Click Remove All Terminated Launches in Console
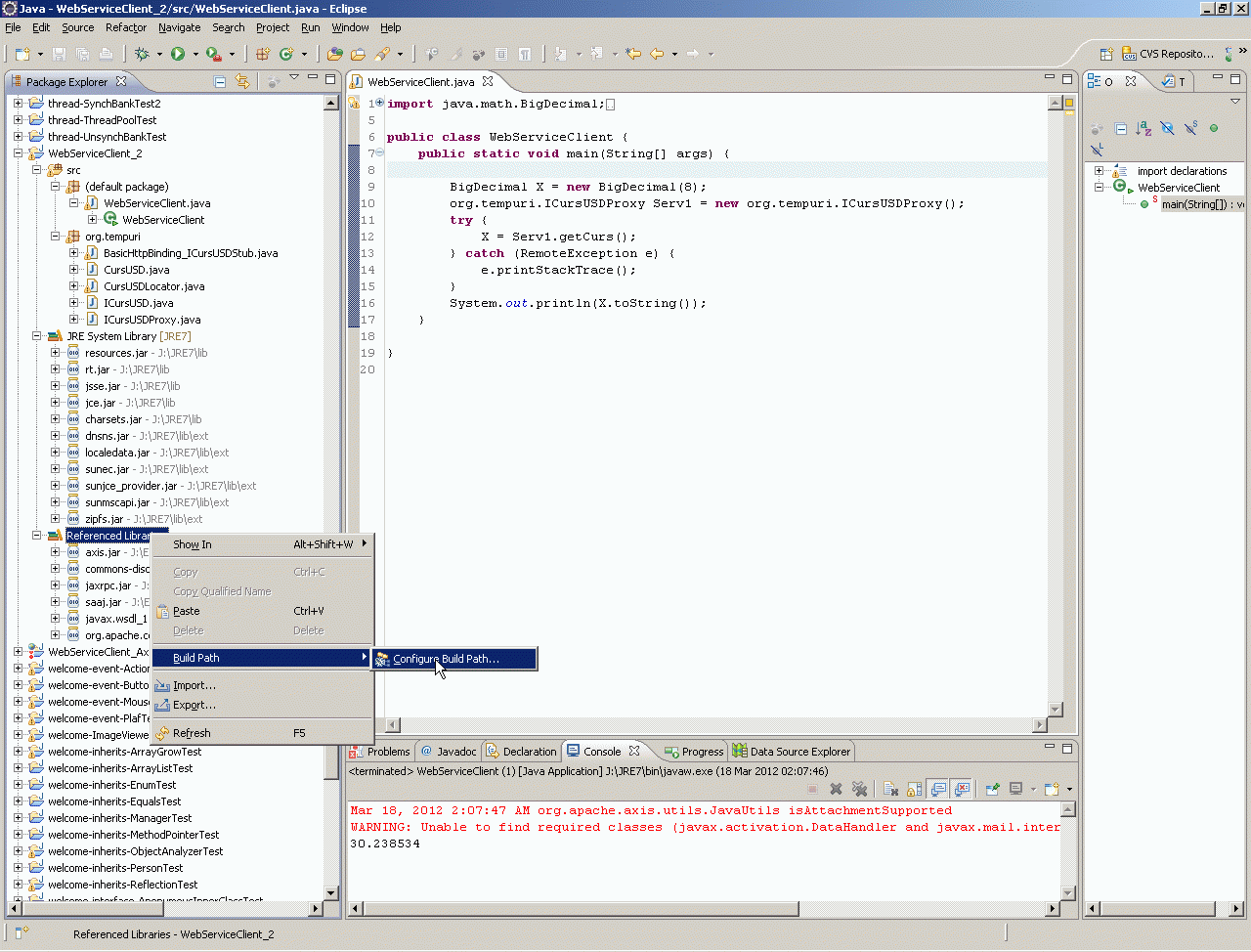The height and width of the screenshot is (952, 1251). pos(859,789)
